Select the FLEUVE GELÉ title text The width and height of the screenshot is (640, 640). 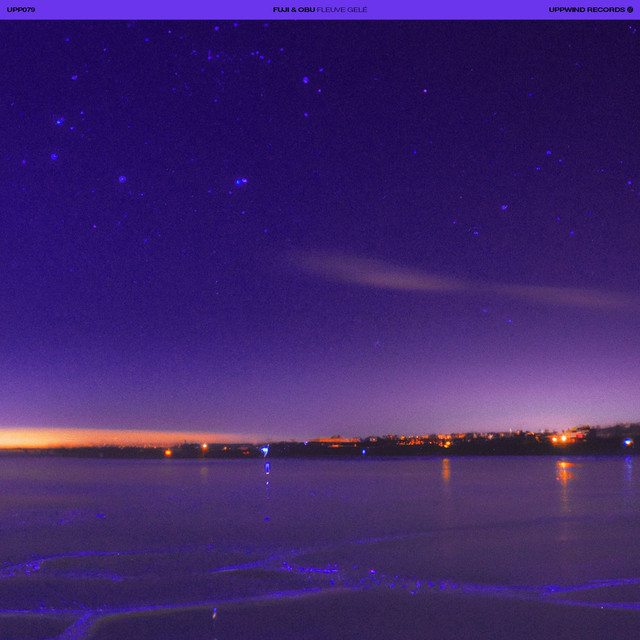342,9
